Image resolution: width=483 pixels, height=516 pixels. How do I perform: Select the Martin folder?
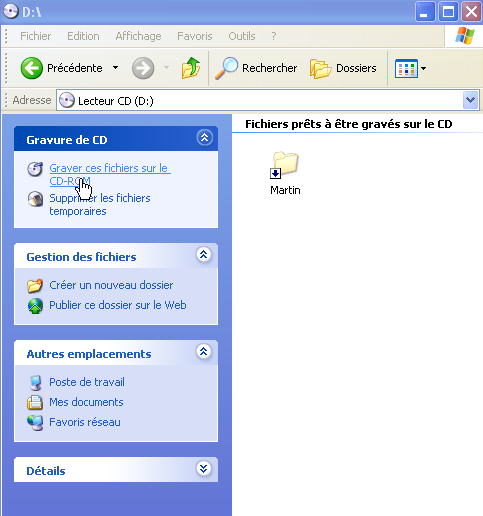(x=285, y=173)
